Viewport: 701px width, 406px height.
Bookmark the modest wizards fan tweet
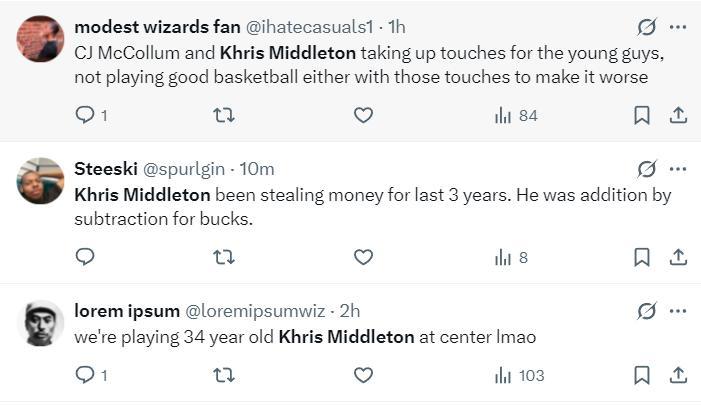641,115
